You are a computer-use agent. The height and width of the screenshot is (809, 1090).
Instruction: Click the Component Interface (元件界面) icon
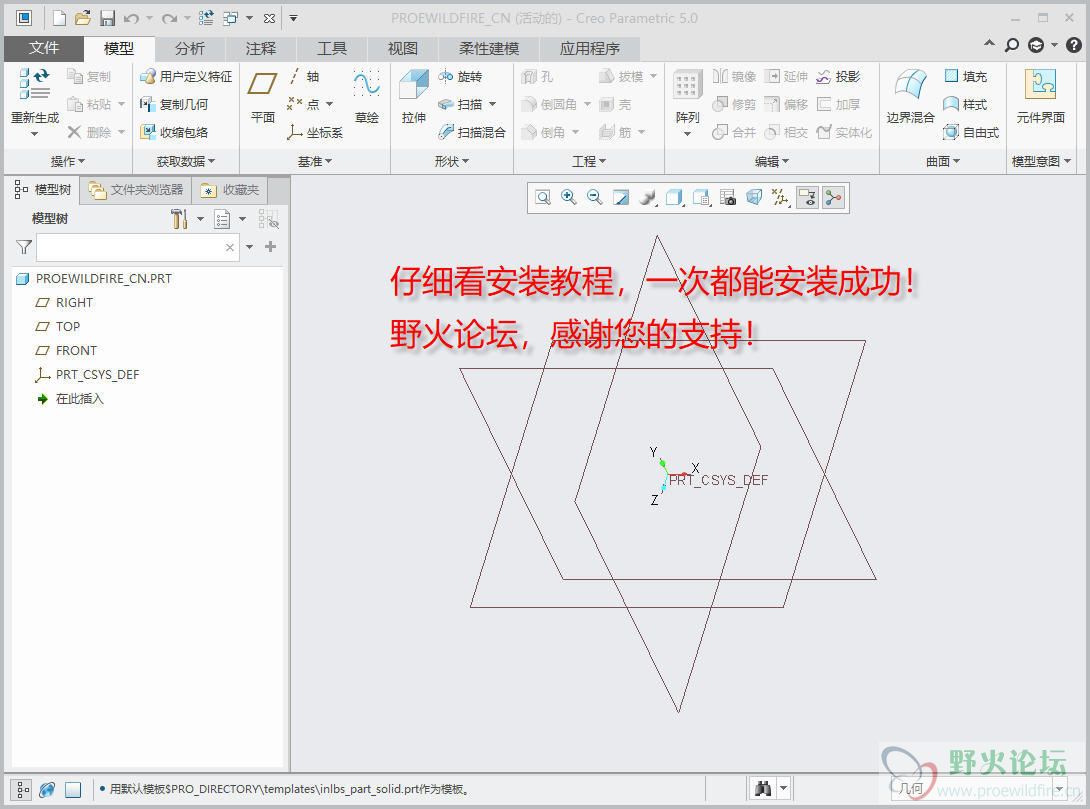click(1040, 96)
